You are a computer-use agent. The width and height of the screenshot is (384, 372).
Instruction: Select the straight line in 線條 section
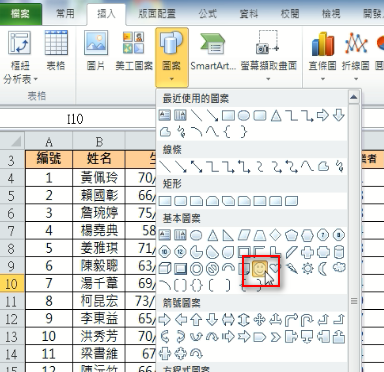(165, 166)
